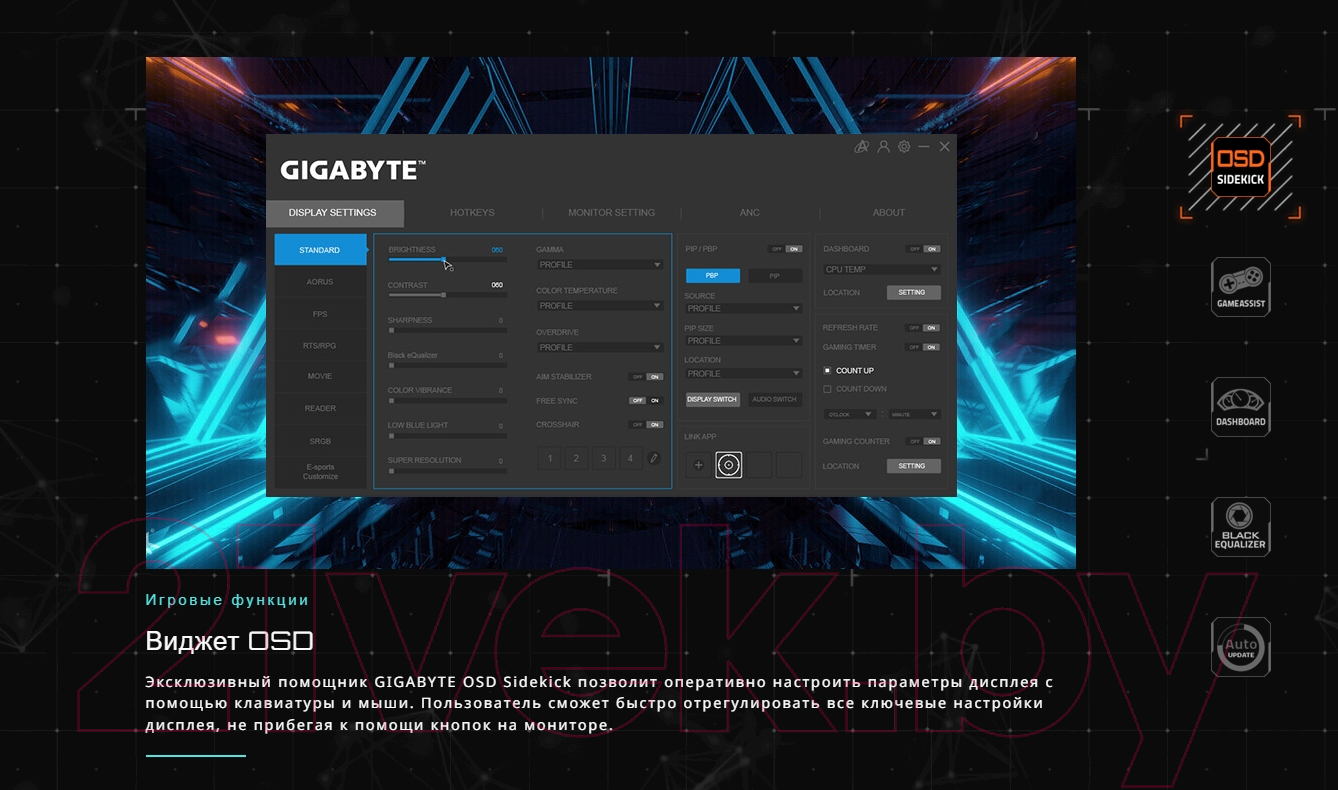Close the OSD Sidekick window
Screen dimensions: 1338x790
944,147
